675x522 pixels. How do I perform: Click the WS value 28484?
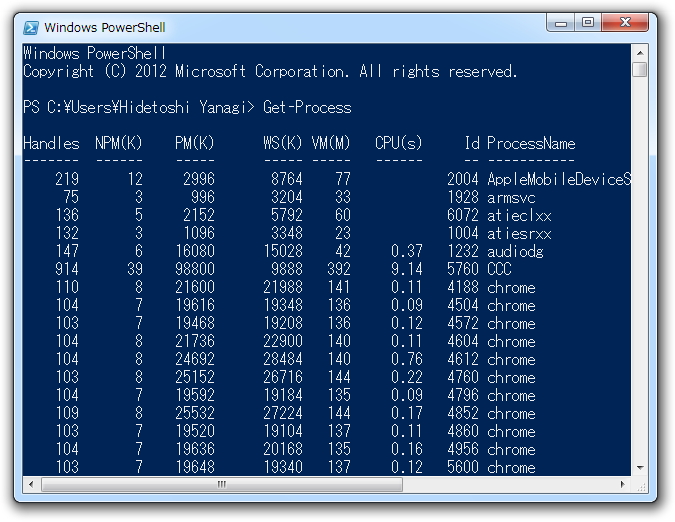(x=283, y=359)
